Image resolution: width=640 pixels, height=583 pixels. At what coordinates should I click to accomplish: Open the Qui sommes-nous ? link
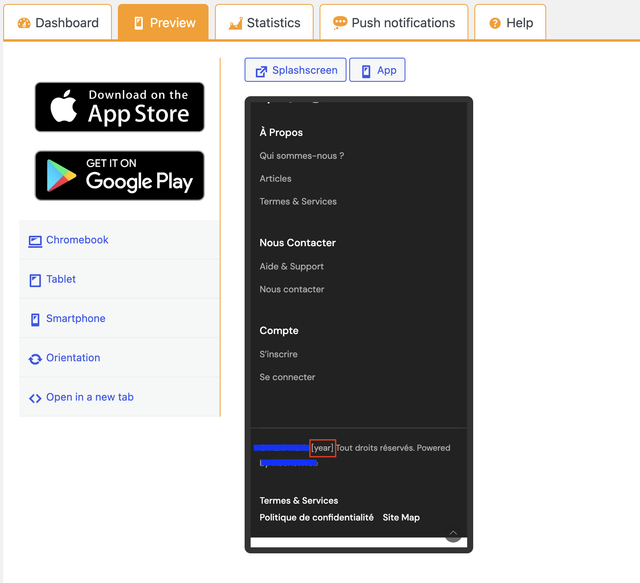point(302,156)
